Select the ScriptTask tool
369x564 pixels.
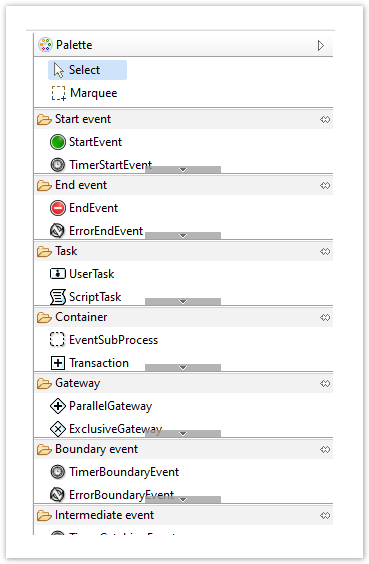86,297
